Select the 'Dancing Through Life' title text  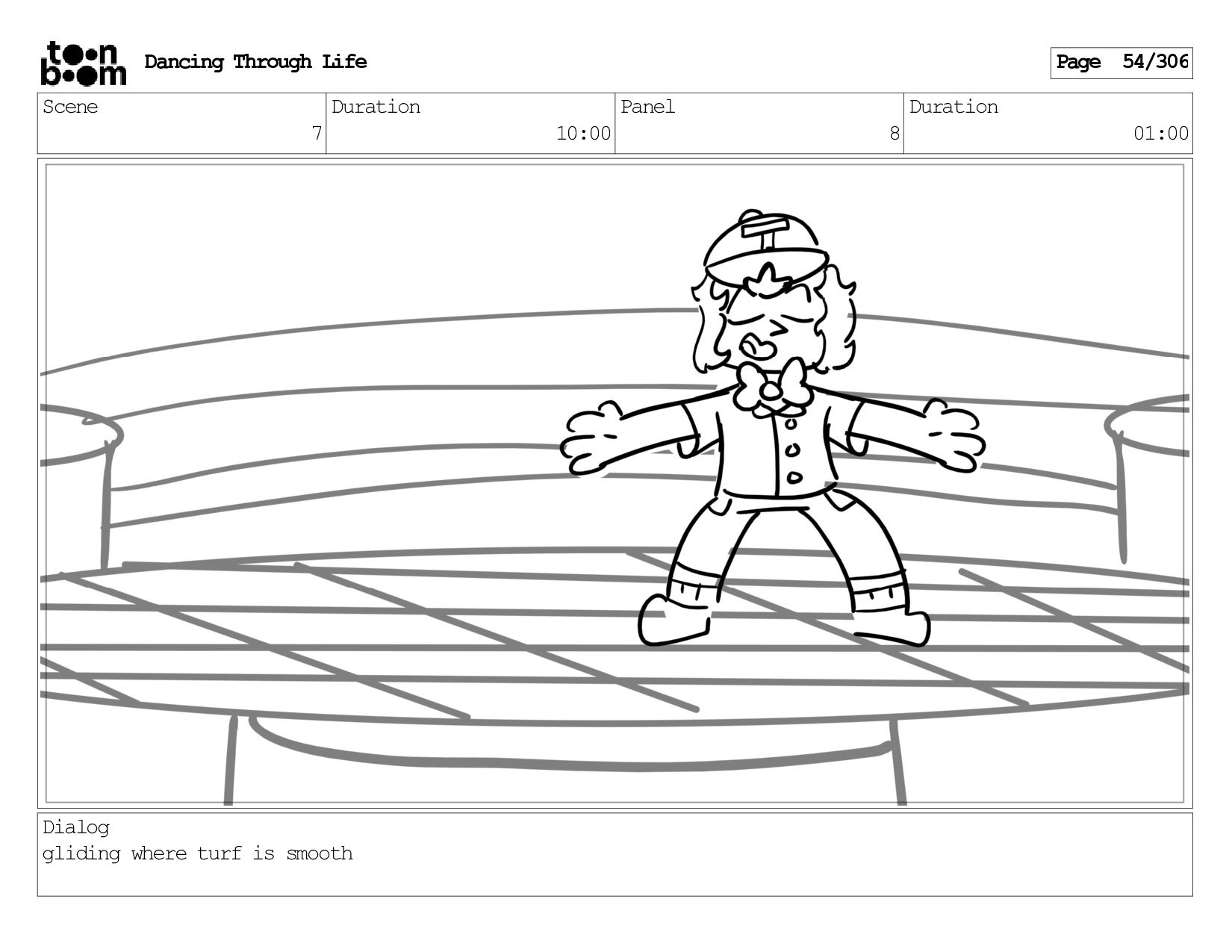pos(255,62)
